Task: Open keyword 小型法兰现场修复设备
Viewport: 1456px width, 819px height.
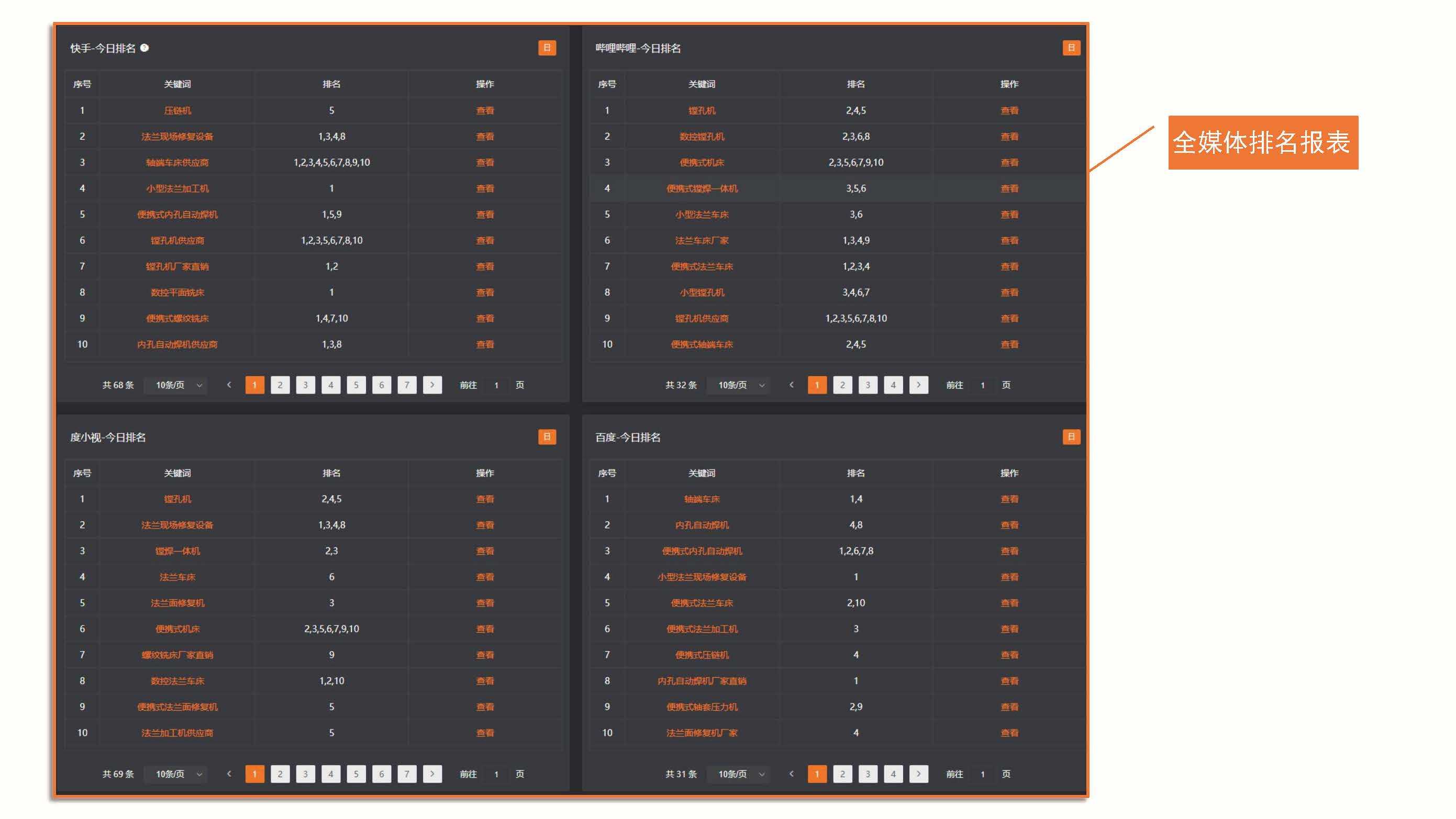Action: click(x=702, y=577)
